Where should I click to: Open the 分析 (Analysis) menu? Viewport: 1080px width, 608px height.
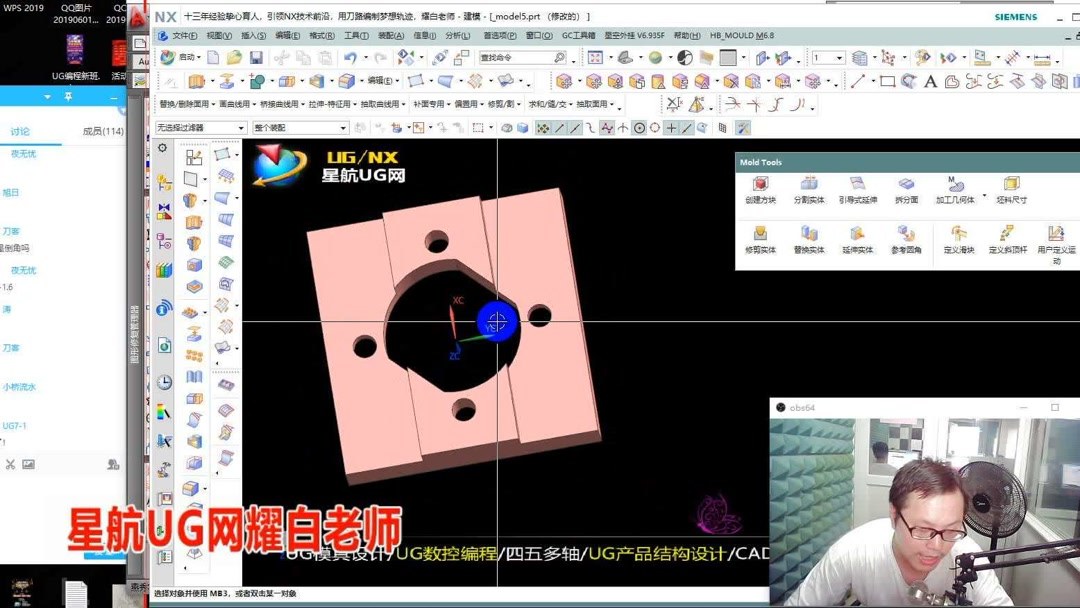point(458,35)
